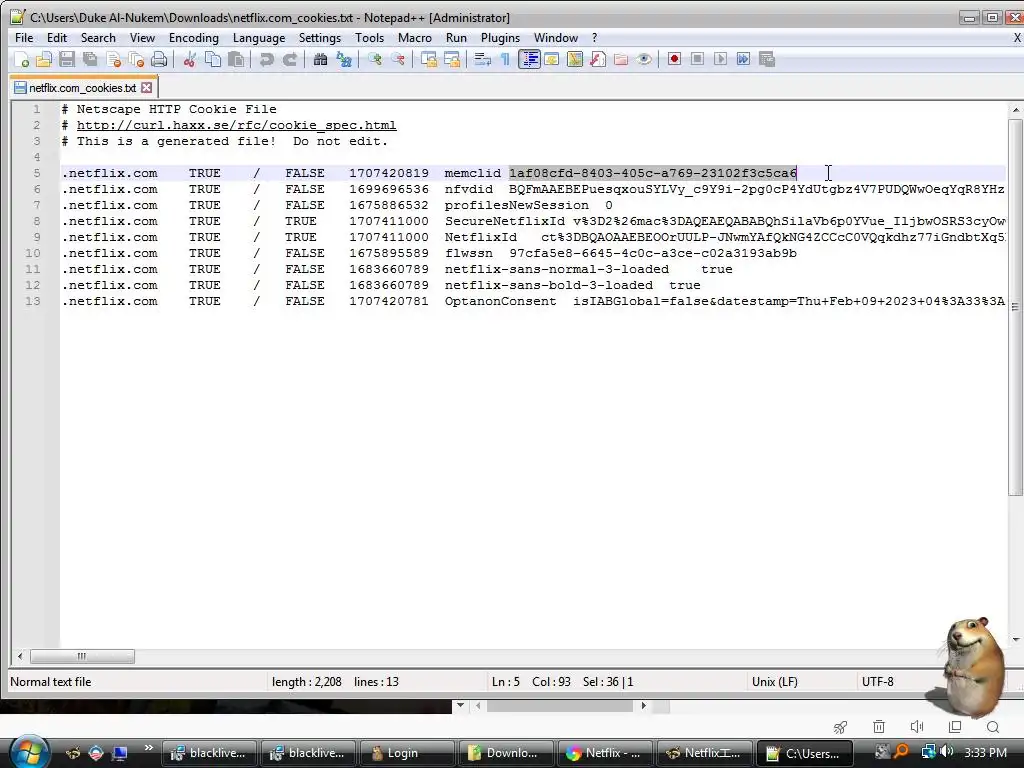This screenshot has width=1024, height=768.
Task: Open the Windows Start orb
Action: [29, 751]
